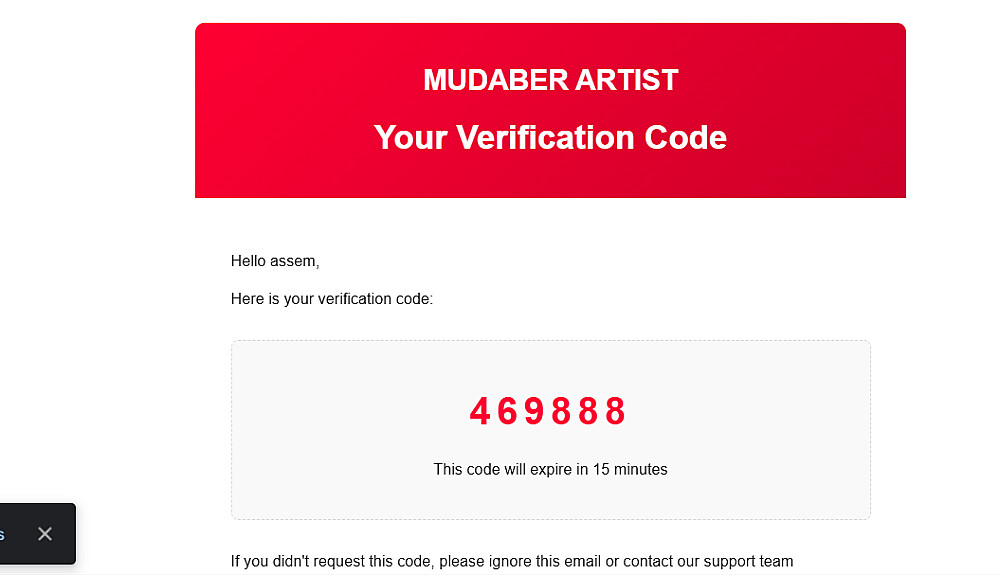Click the digit 9 in the code
The image size is (1000, 575).
[534, 412]
